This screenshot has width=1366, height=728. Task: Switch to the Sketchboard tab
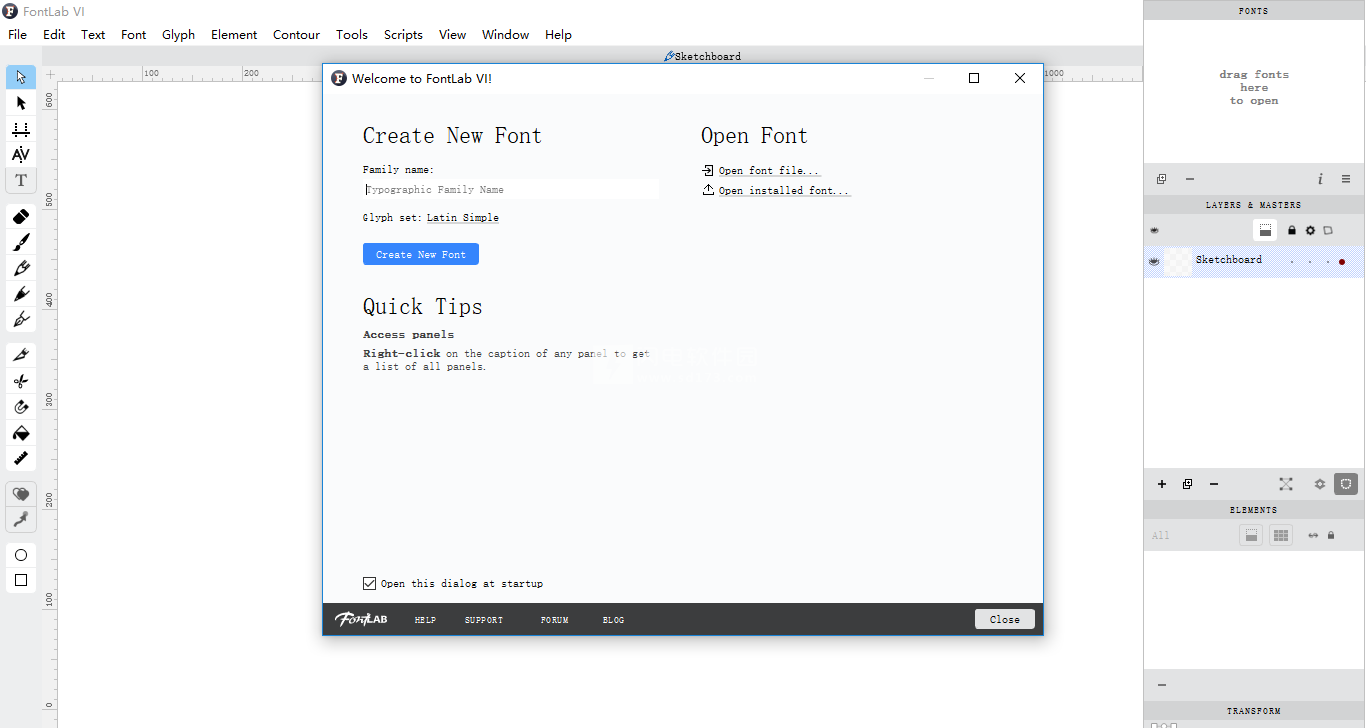[x=702, y=57]
